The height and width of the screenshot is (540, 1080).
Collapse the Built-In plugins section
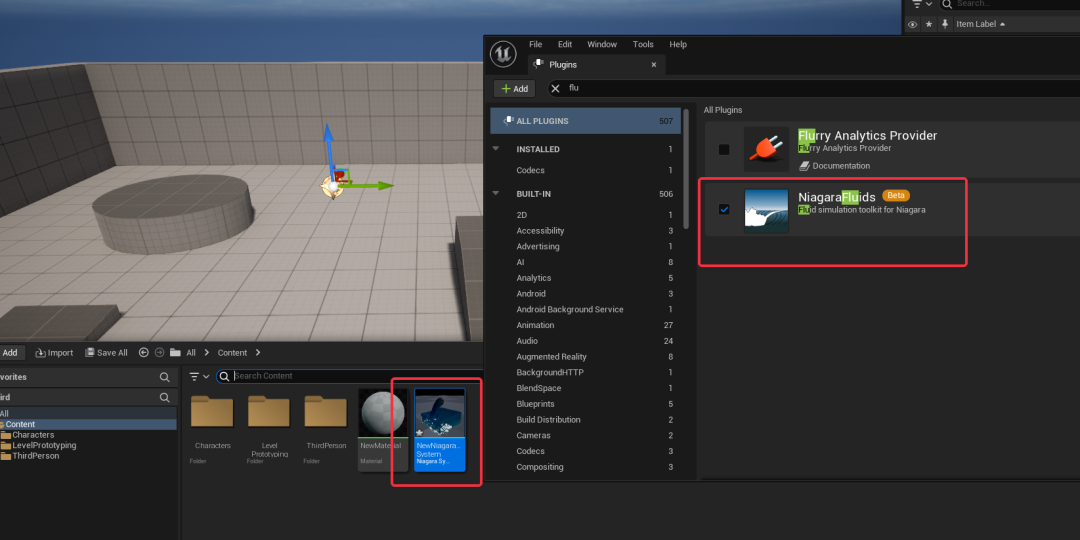tap(496, 194)
